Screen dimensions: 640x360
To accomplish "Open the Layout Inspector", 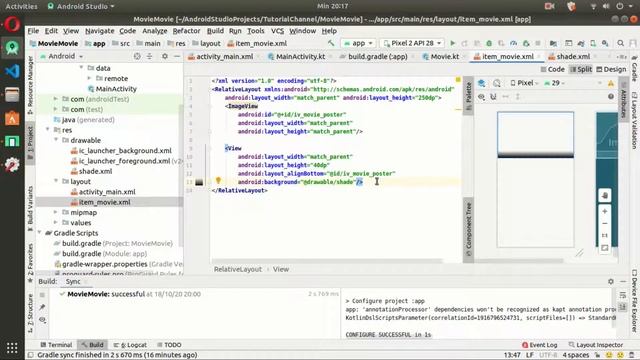I will (x=596, y=345).
